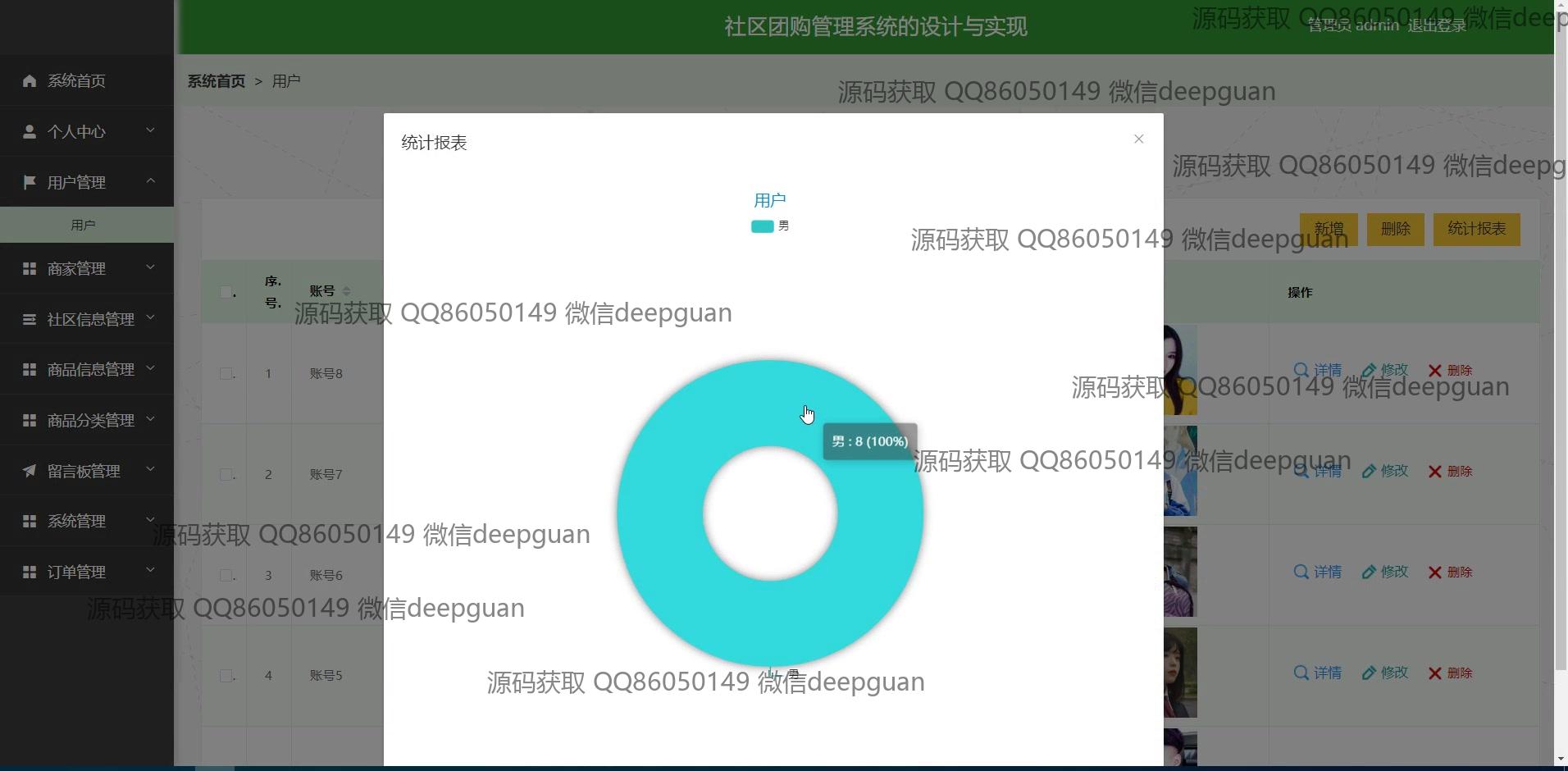
Task: Expand the 商品信息管理 menu chevron
Action: [x=150, y=368]
